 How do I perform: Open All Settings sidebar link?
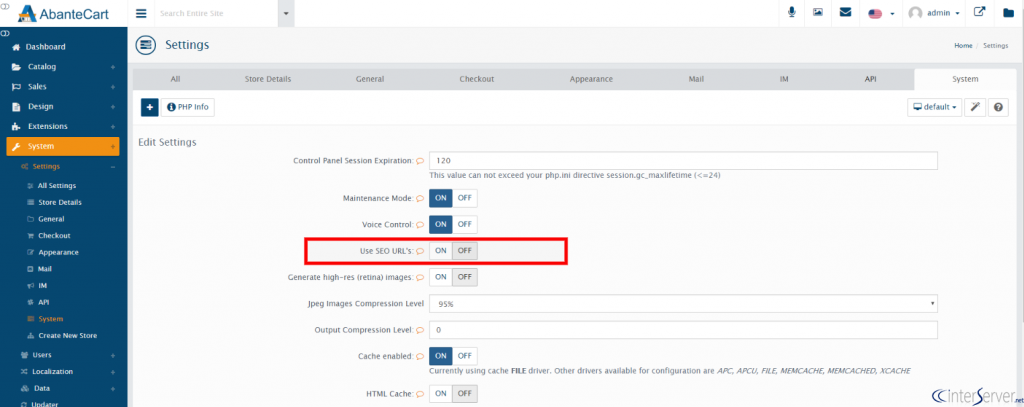click(57, 186)
